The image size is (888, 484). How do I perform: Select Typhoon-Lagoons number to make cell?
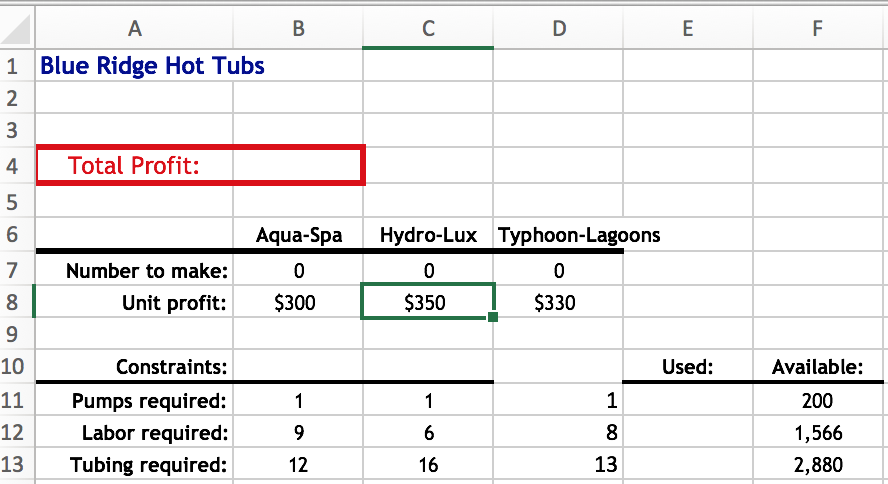point(558,270)
